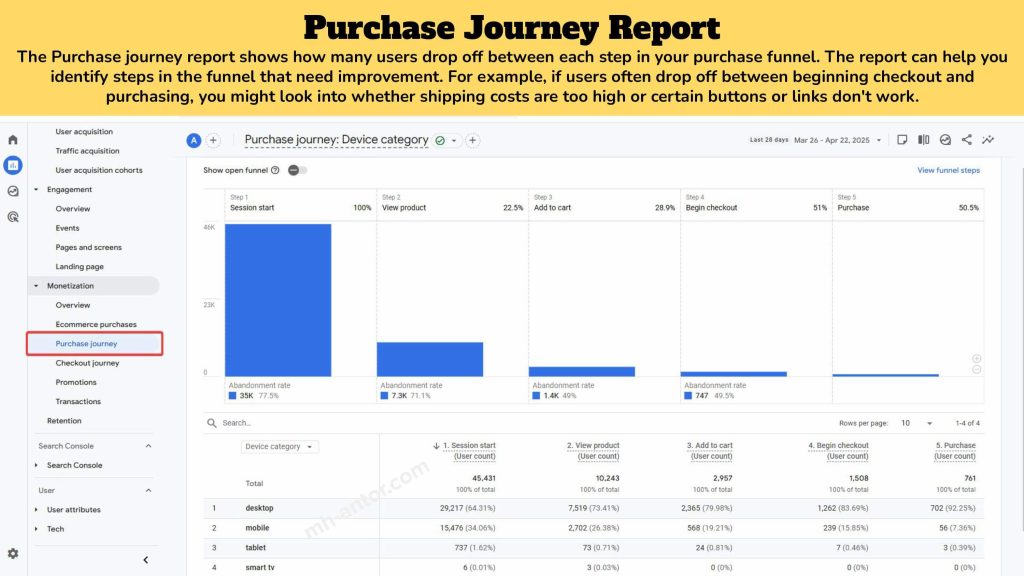This screenshot has height=576, width=1024.
Task: Expand the Tech tree item
Action: (36, 529)
